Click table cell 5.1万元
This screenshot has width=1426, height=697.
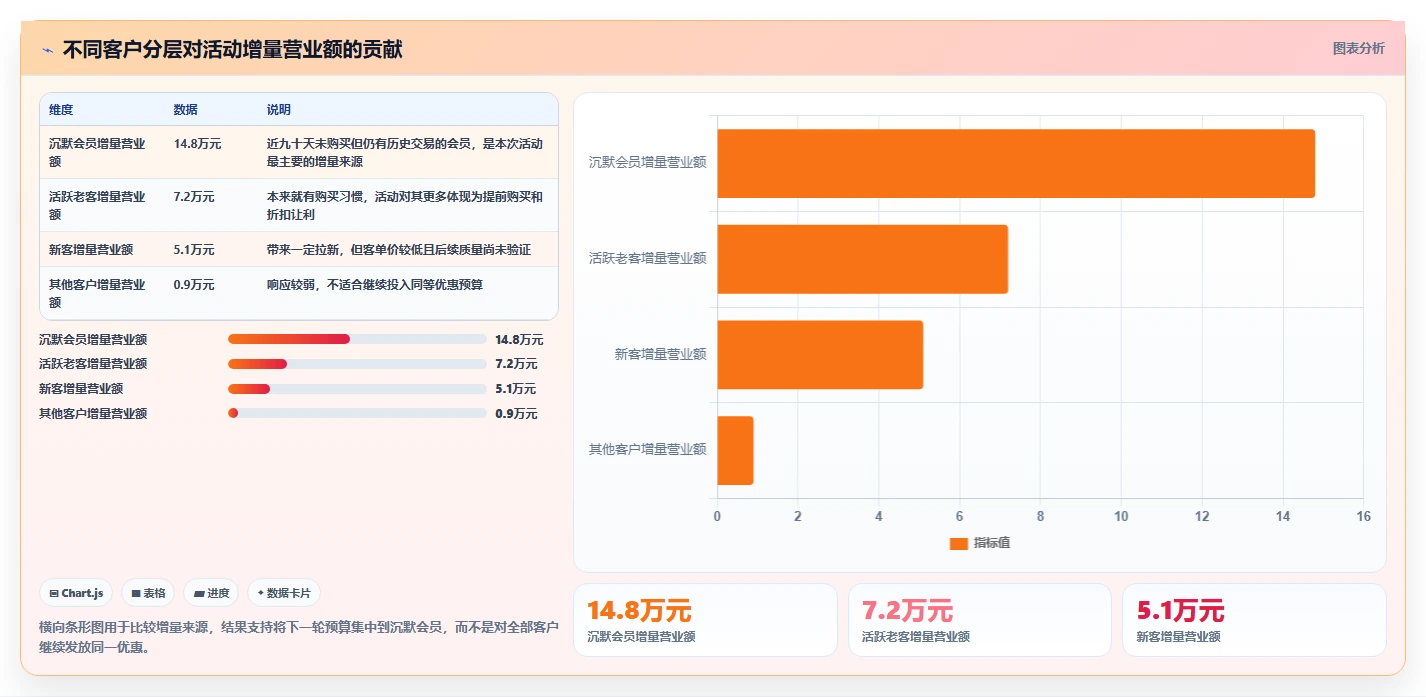point(194,250)
